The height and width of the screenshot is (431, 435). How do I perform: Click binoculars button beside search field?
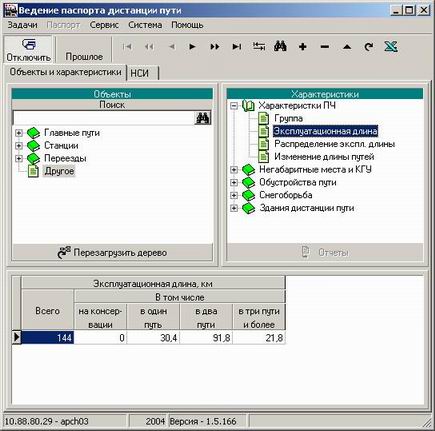203,118
